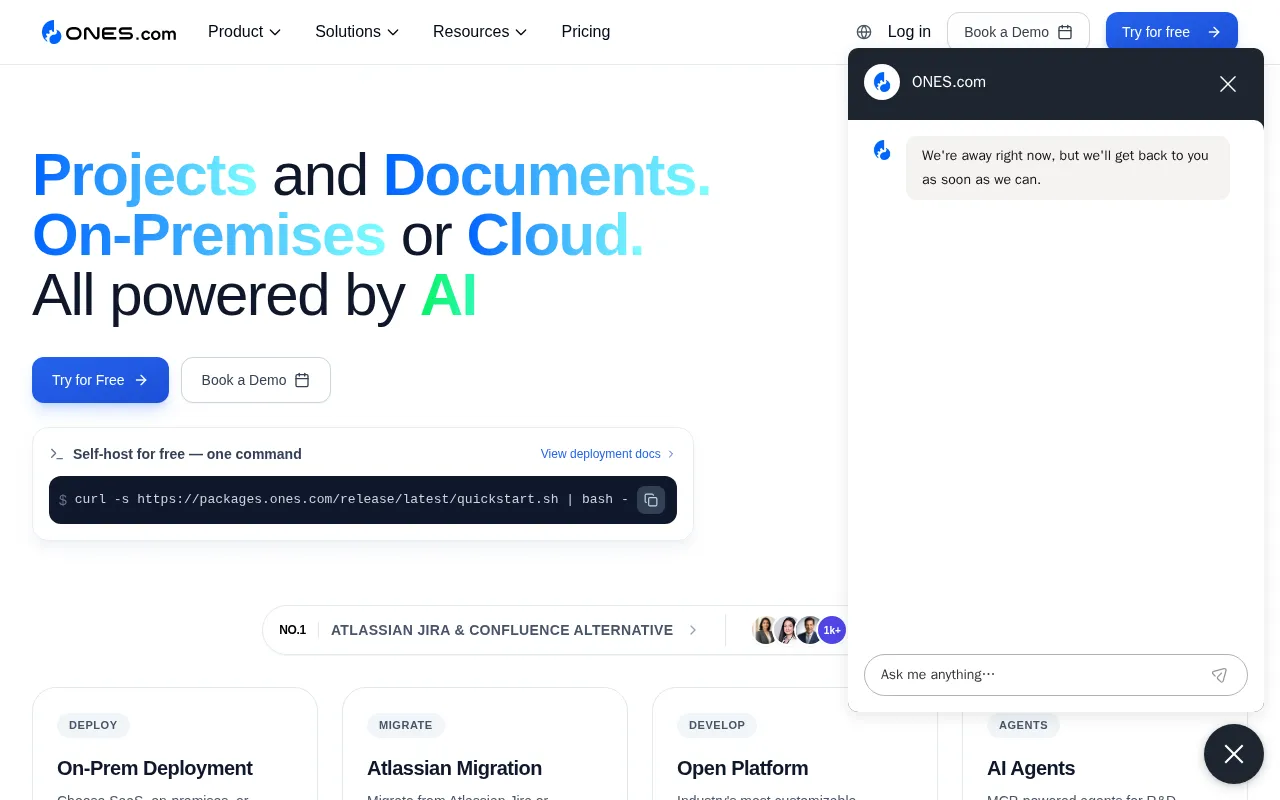Image resolution: width=1280 pixels, height=800 pixels.
Task: Open the language globe selector
Action: (864, 32)
